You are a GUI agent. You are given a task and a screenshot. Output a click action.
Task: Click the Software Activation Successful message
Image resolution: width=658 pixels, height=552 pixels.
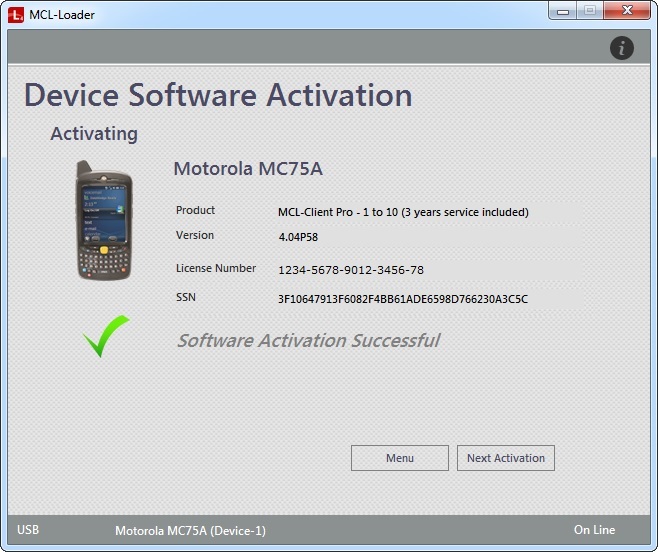click(x=308, y=341)
